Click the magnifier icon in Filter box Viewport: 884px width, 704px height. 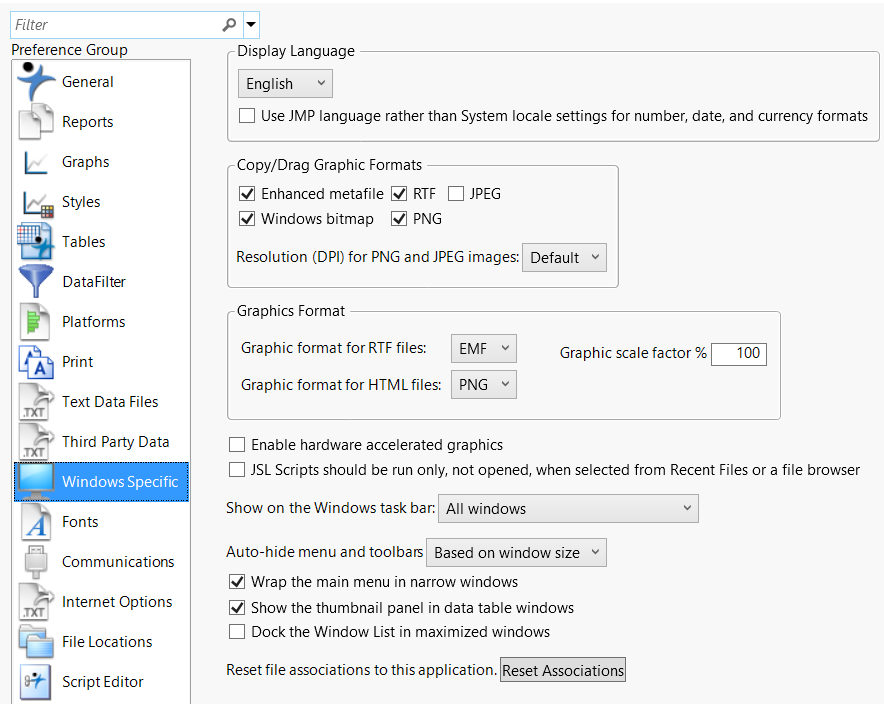point(230,24)
